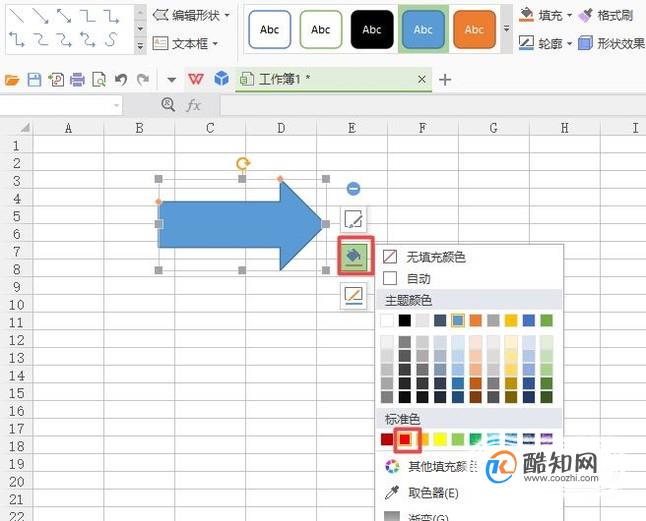Expand the 轮廓 dropdown
Viewport: 646px width, 521px height.
pos(545,43)
